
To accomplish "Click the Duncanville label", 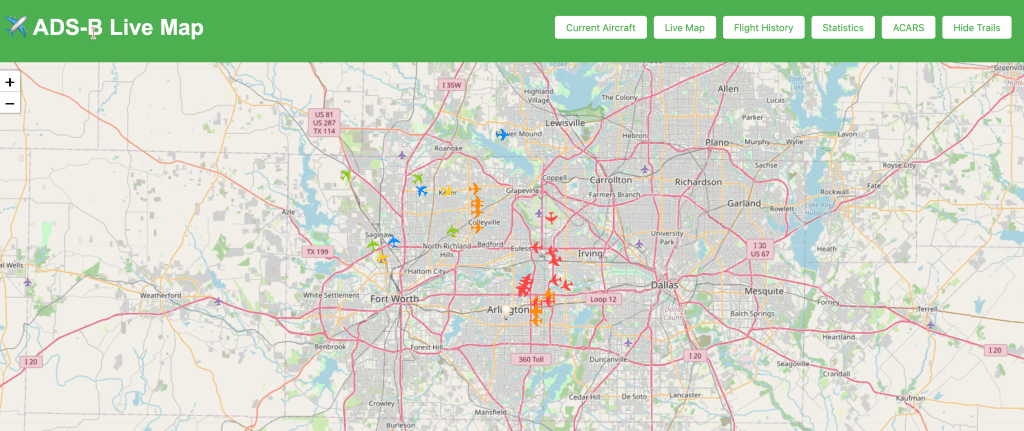I will [x=607, y=359].
